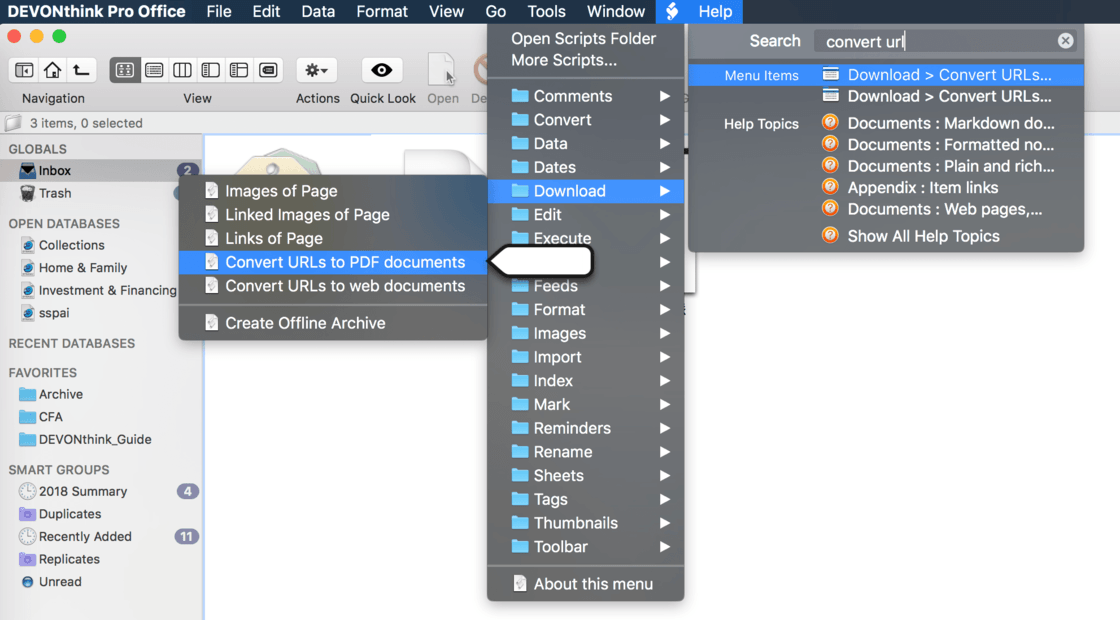Select Convert URLs to PDF documents
Viewport: 1120px width, 620px height.
[x=344, y=262]
